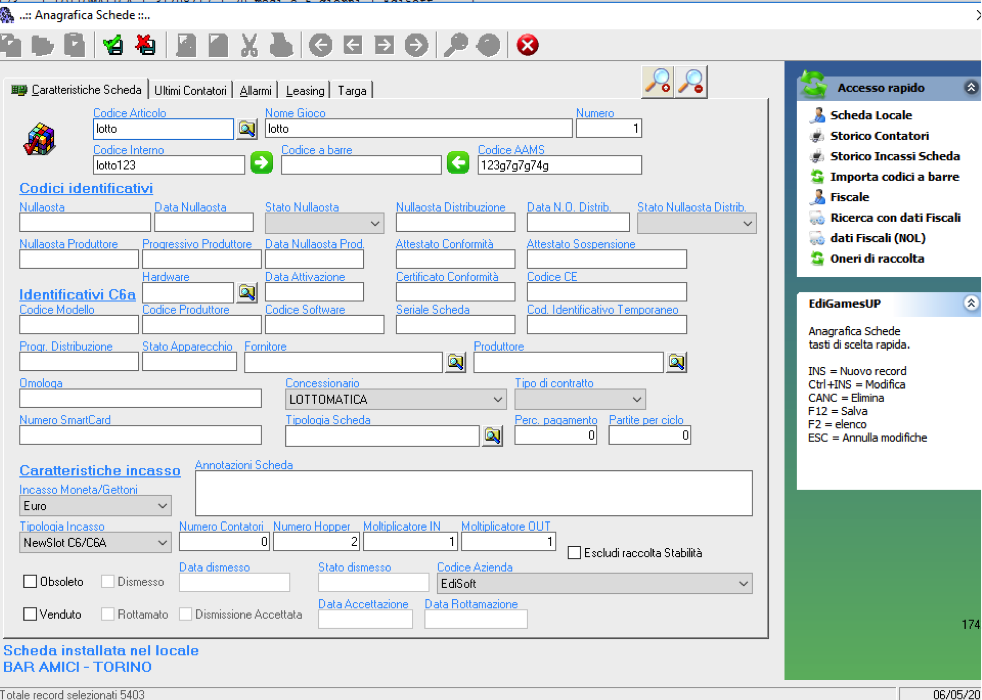Viewport: 982px width, 700px height.
Task: Click the greyed two-documents copy toolbar icon
Action: pyautogui.click(x=11, y=45)
